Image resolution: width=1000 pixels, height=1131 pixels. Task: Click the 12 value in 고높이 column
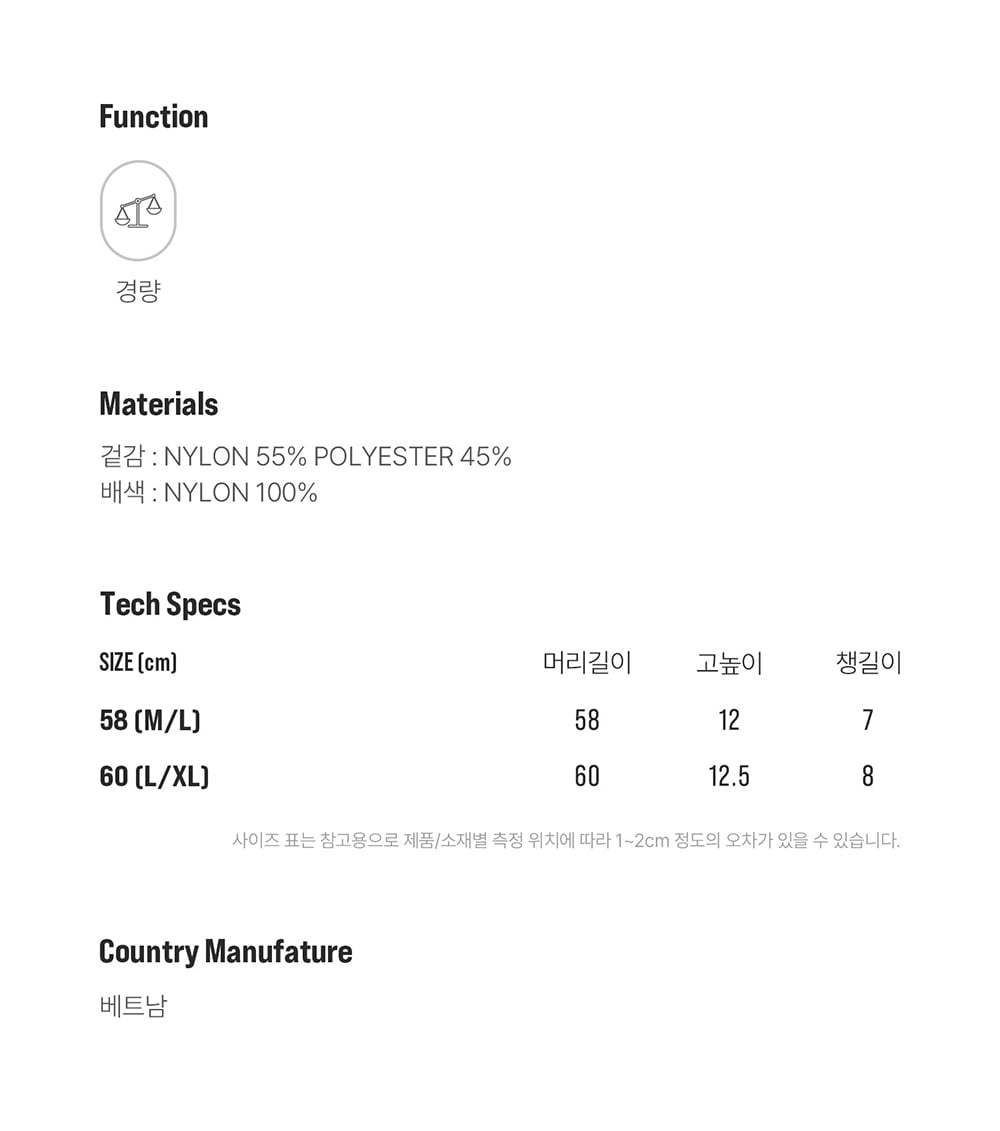point(729,720)
